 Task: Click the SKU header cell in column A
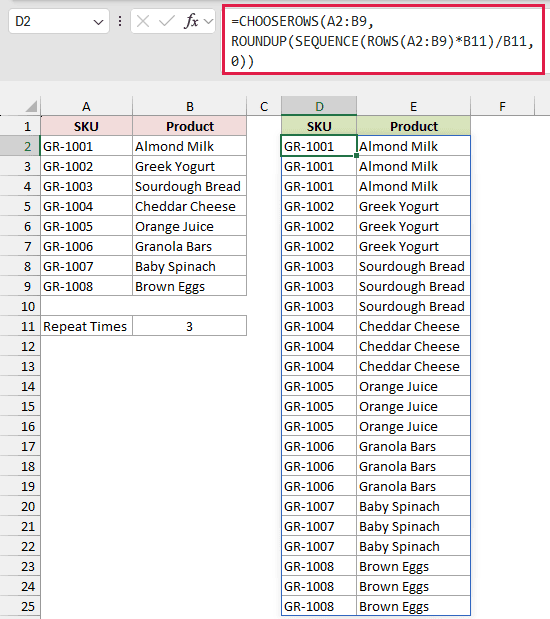pos(86,126)
